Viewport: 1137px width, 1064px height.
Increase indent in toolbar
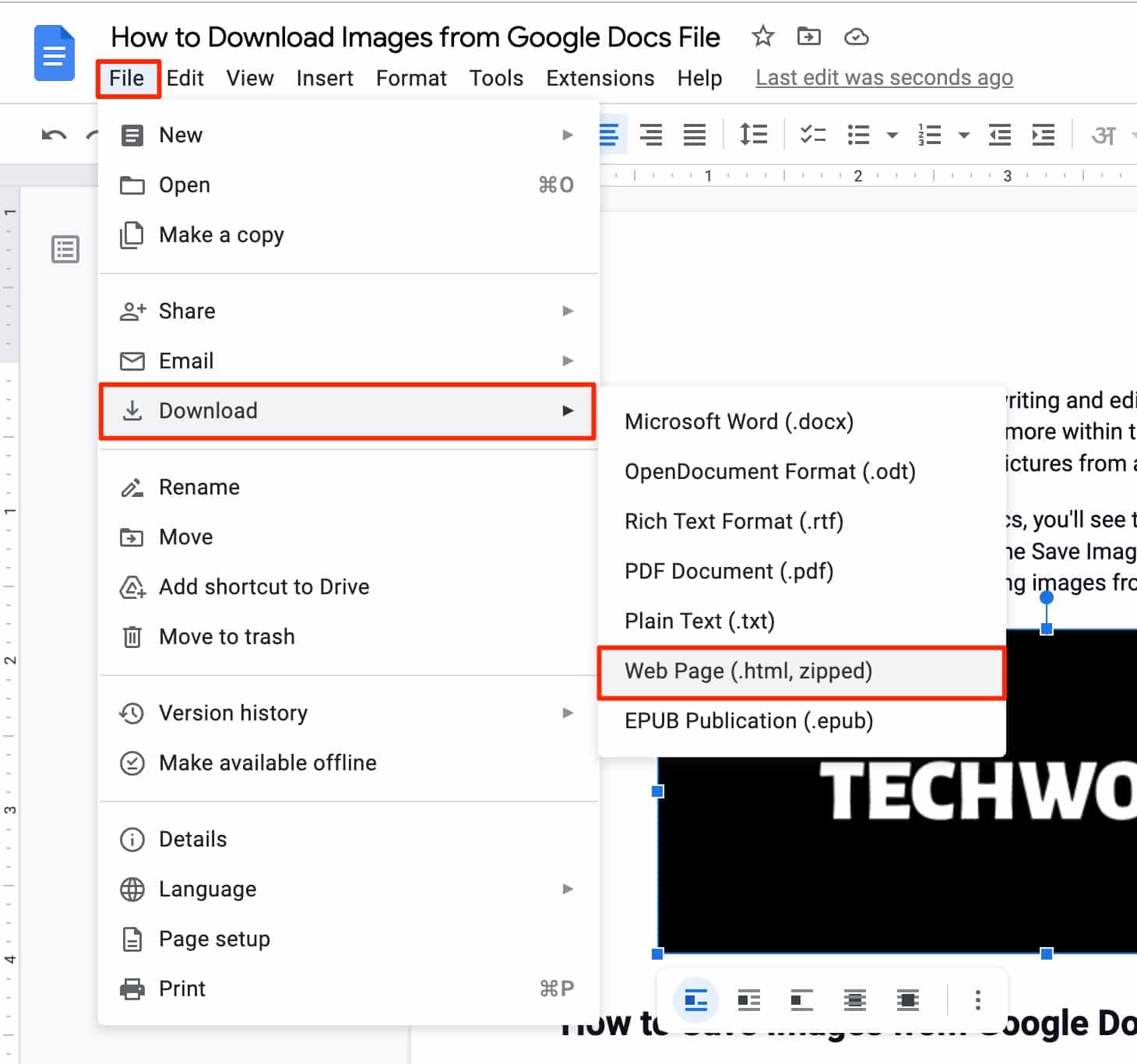point(1044,135)
